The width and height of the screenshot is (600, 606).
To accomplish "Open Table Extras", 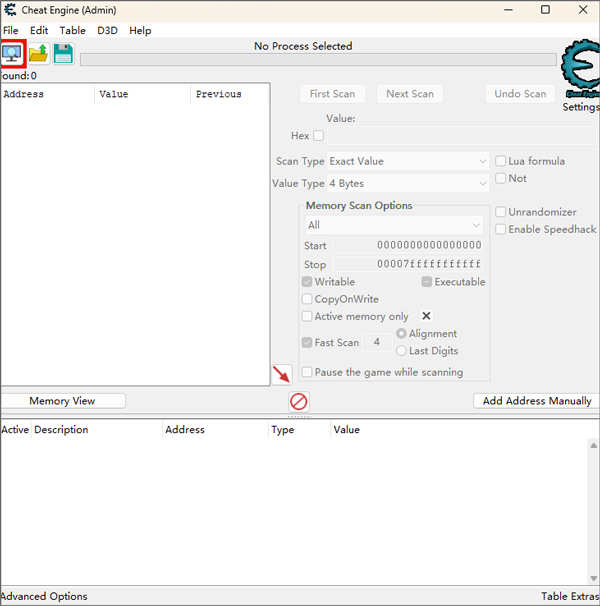I will click(x=570, y=596).
